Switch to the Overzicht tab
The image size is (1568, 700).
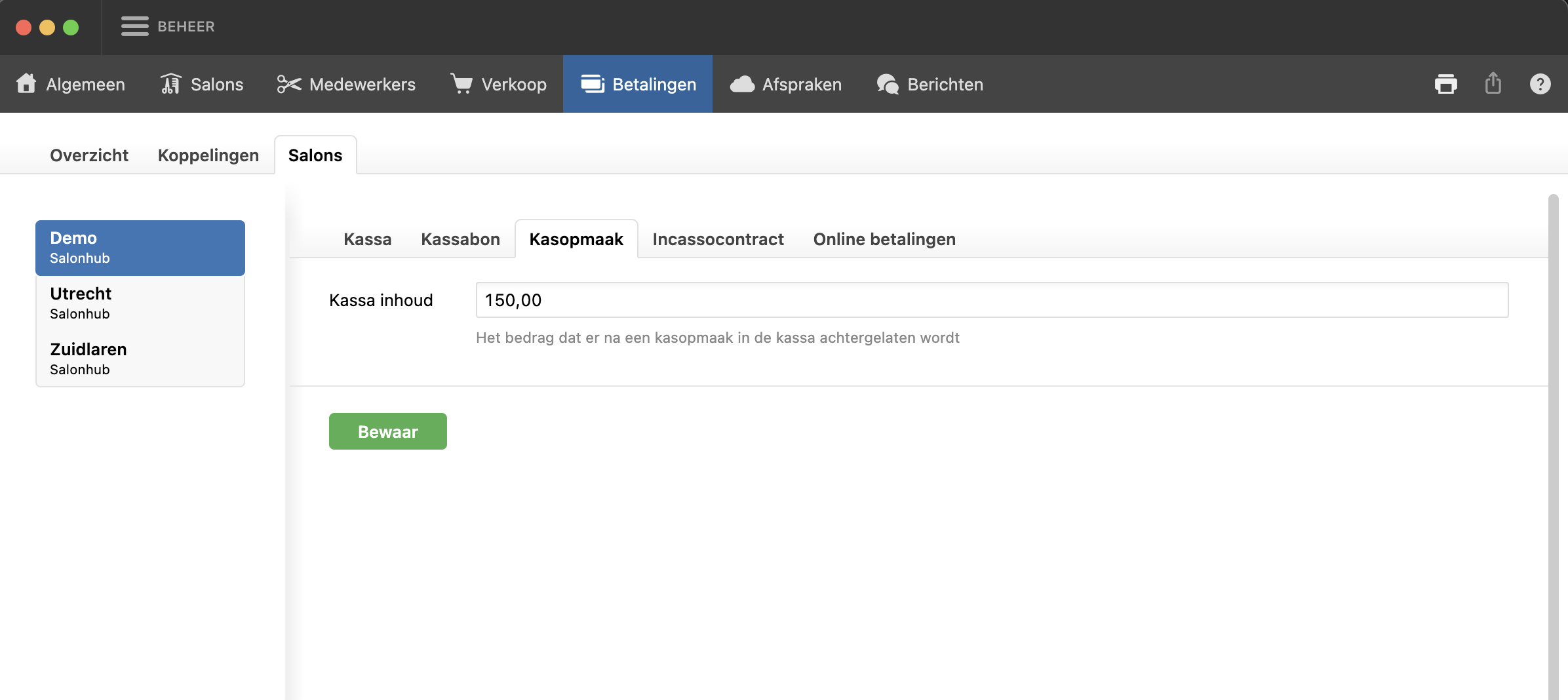(89, 155)
